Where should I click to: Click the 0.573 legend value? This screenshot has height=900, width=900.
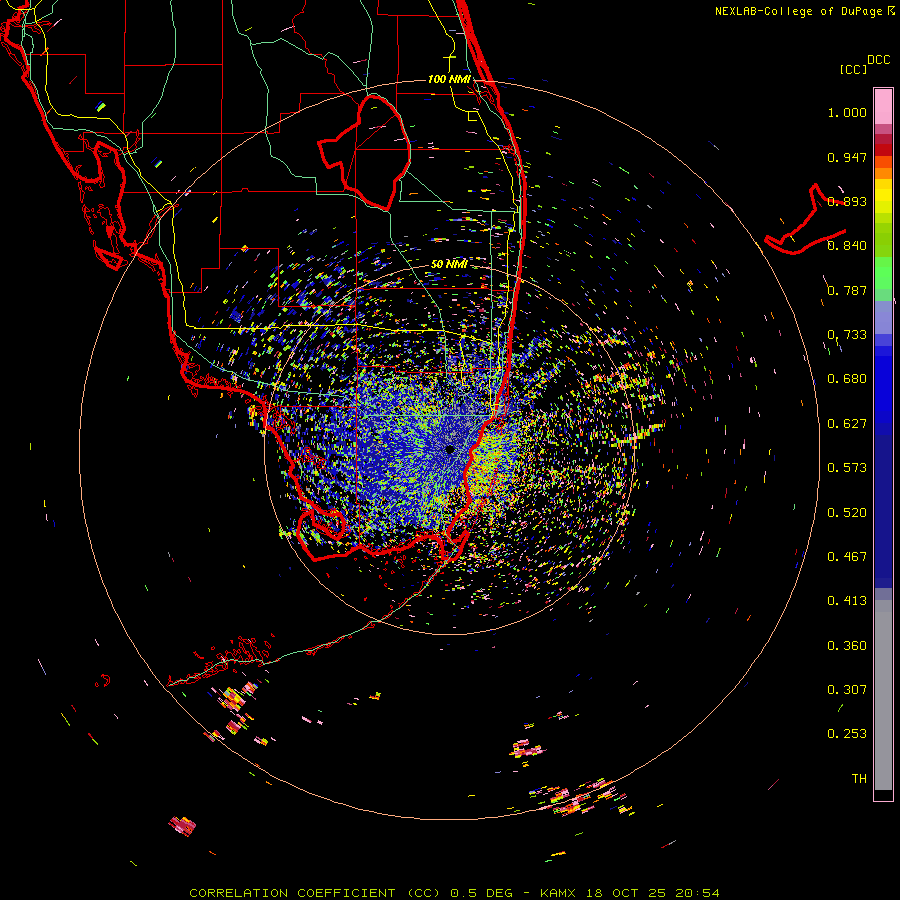click(847, 468)
